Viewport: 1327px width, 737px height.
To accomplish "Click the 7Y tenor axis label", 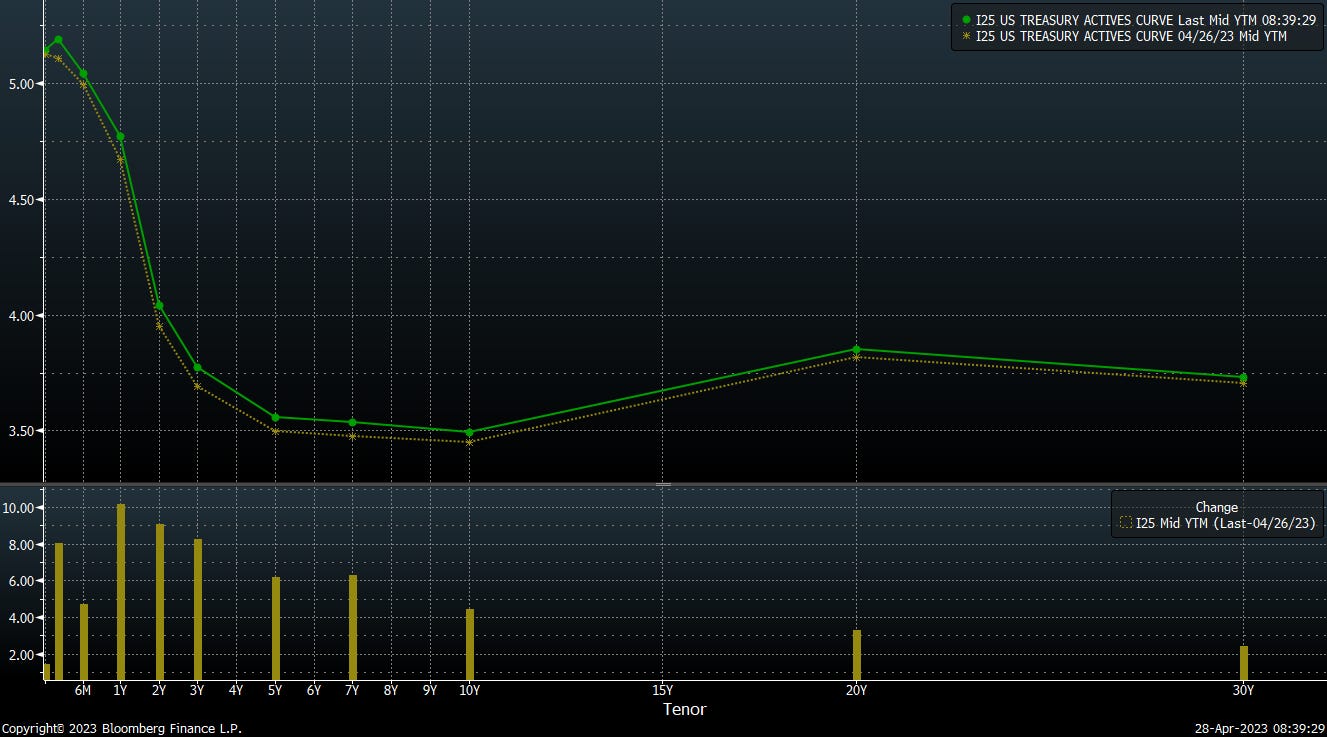I will tap(352, 690).
